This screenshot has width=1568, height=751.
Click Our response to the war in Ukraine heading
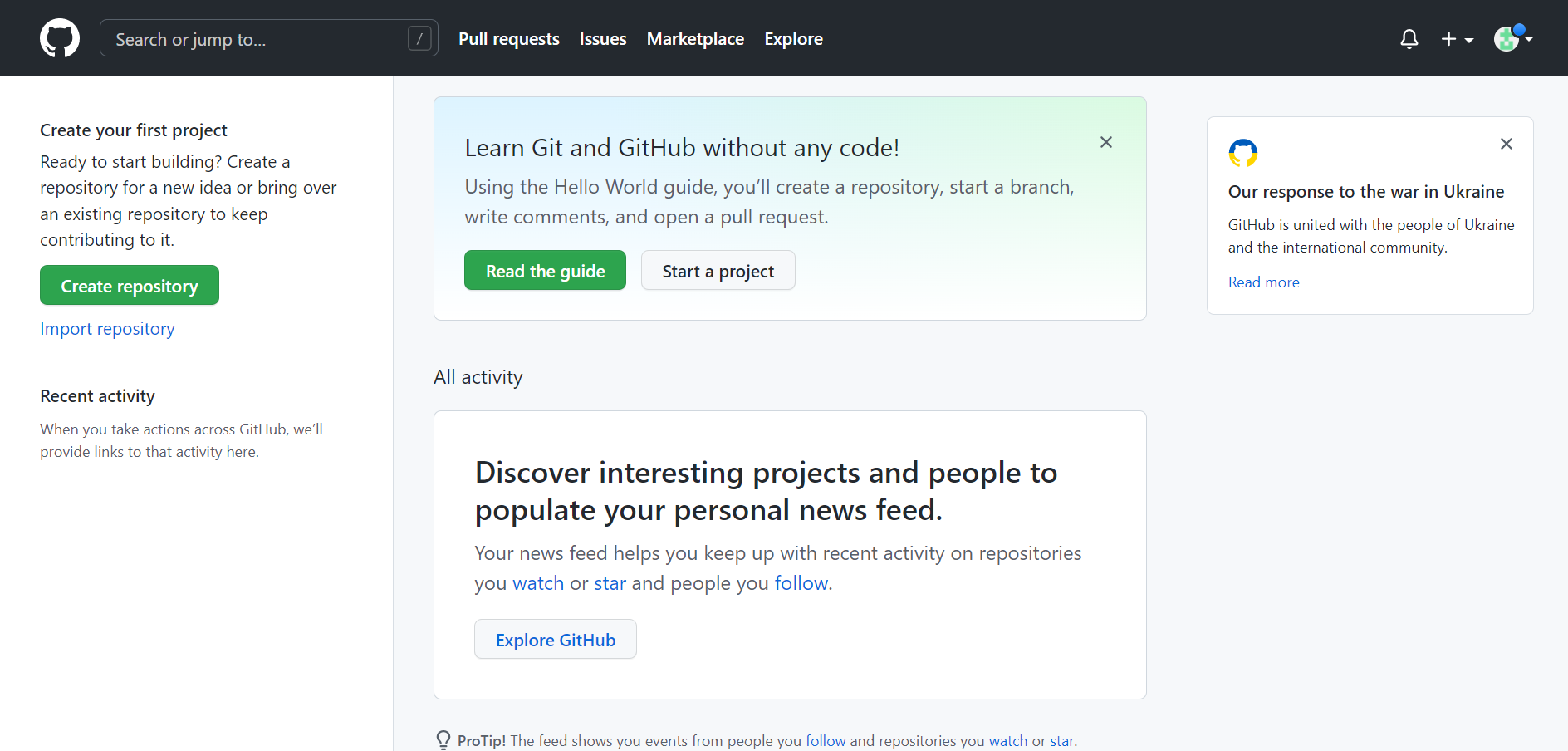click(1366, 192)
